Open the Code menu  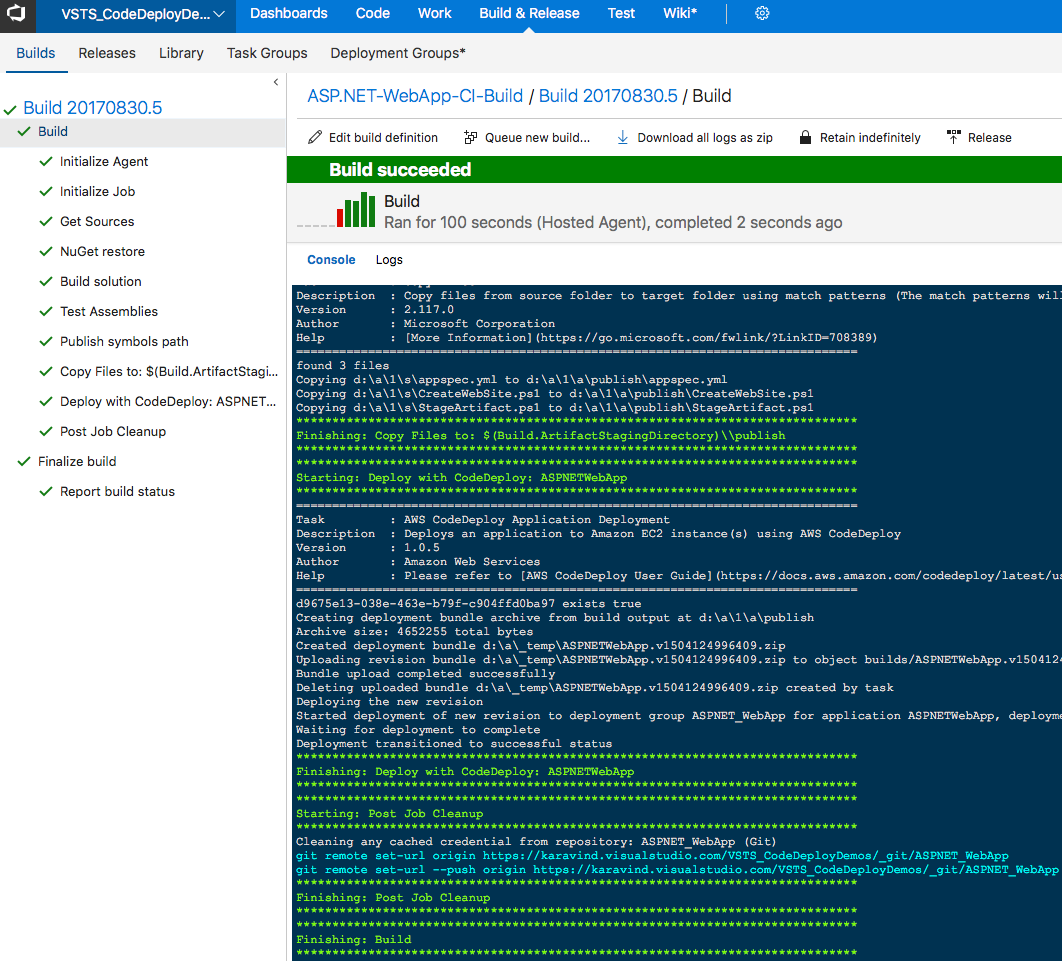click(373, 14)
